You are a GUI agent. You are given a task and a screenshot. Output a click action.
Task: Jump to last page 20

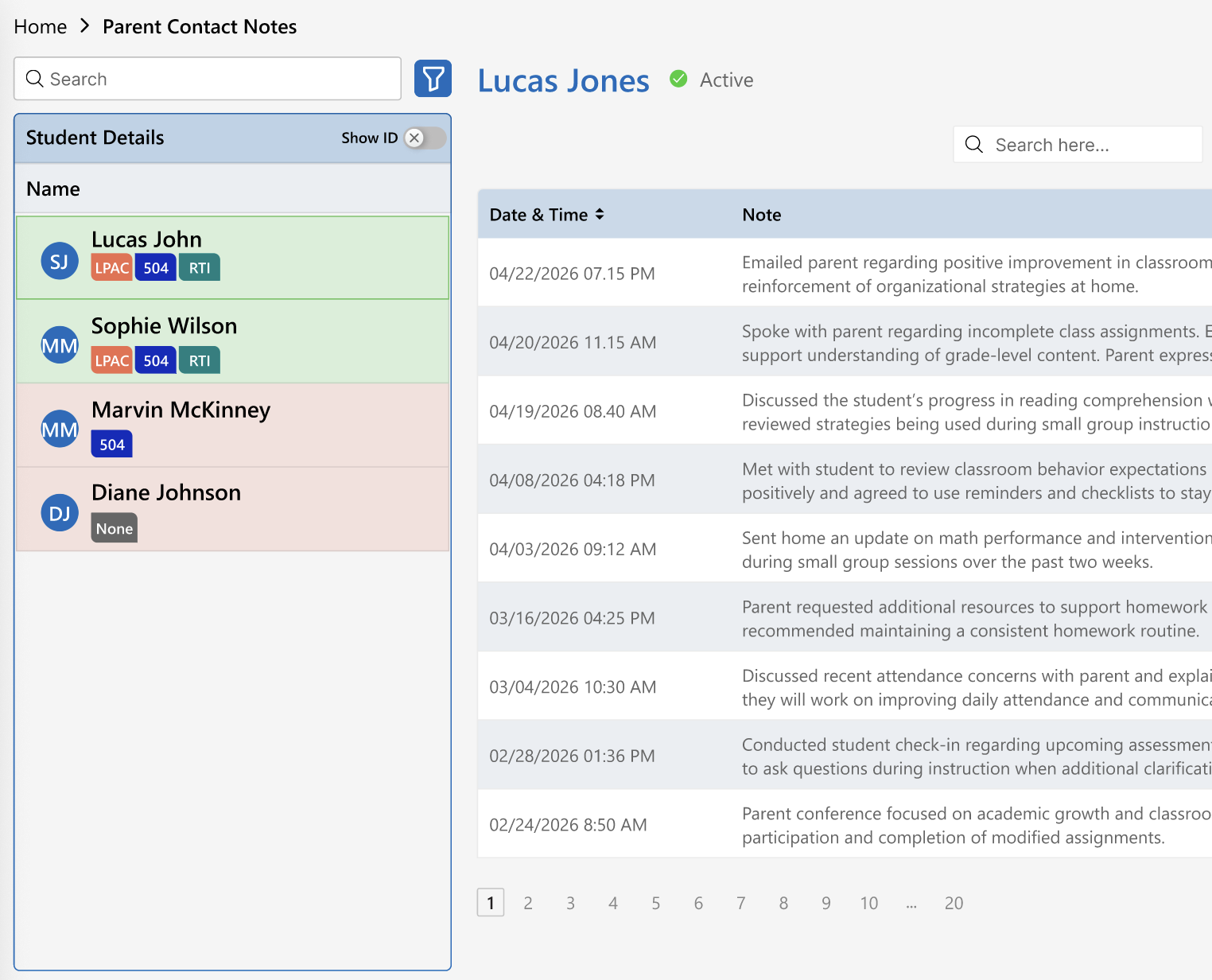coord(954,903)
